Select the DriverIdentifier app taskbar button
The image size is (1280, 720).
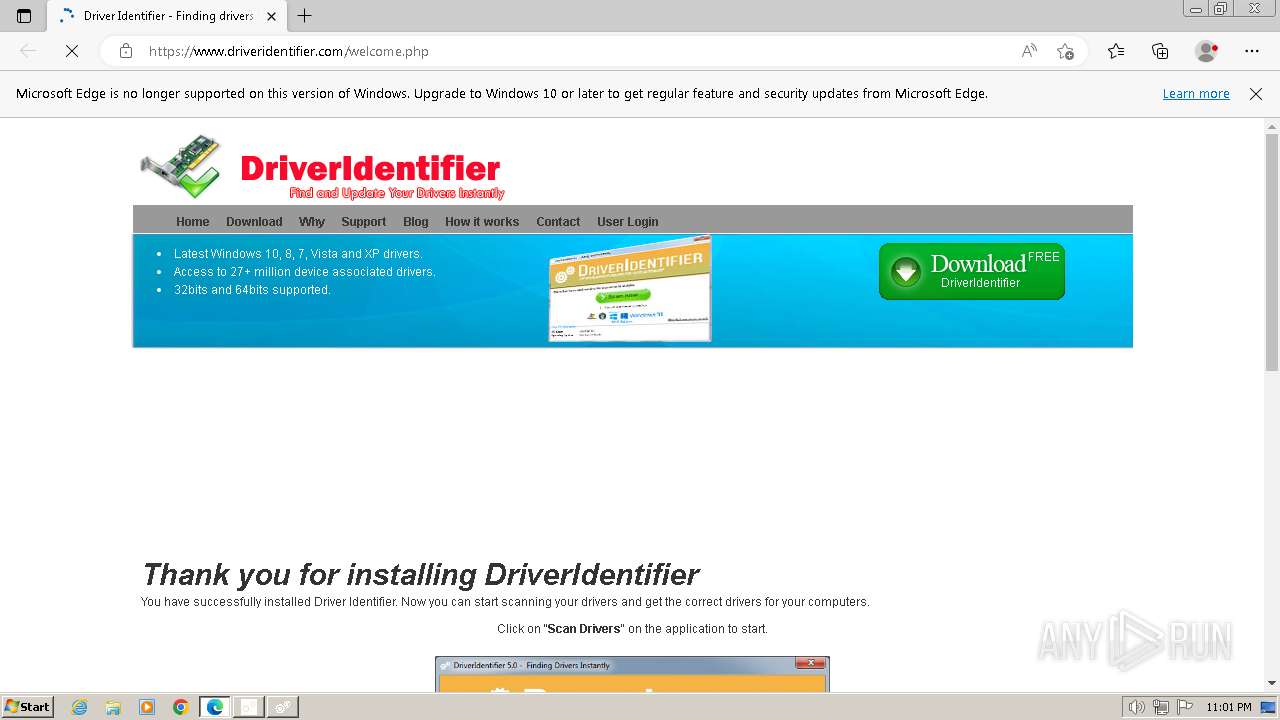[282, 707]
